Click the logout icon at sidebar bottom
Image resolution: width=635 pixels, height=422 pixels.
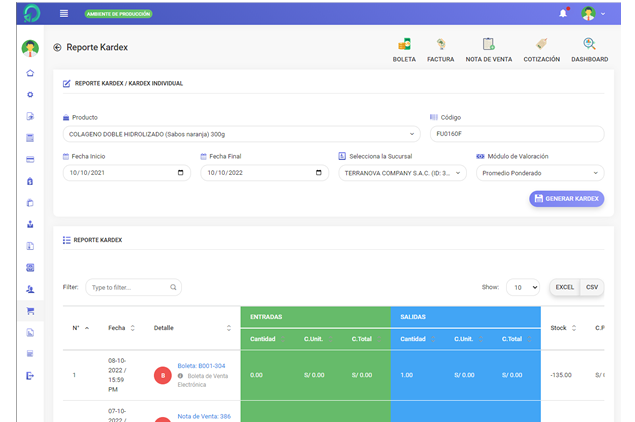point(30,376)
